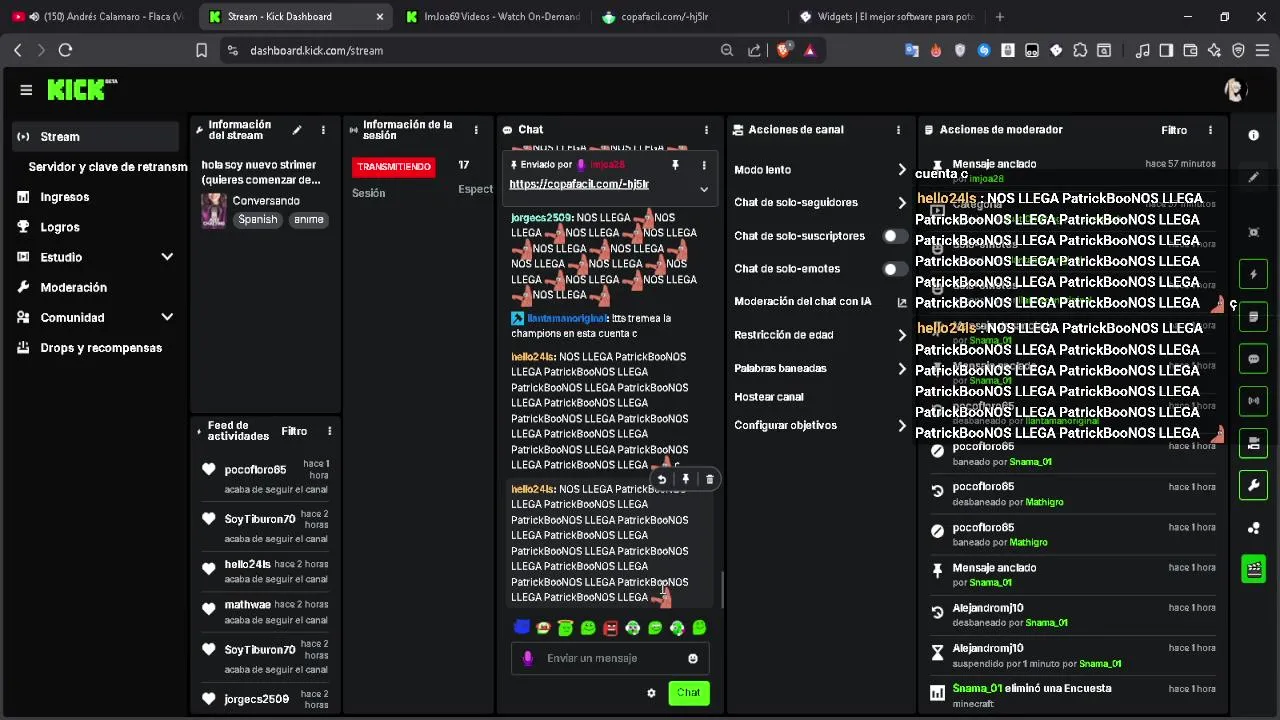The height and width of the screenshot is (720, 1280).
Task: Click the speech bubble icon in right sidebar
Action: tap(1253, 359)
